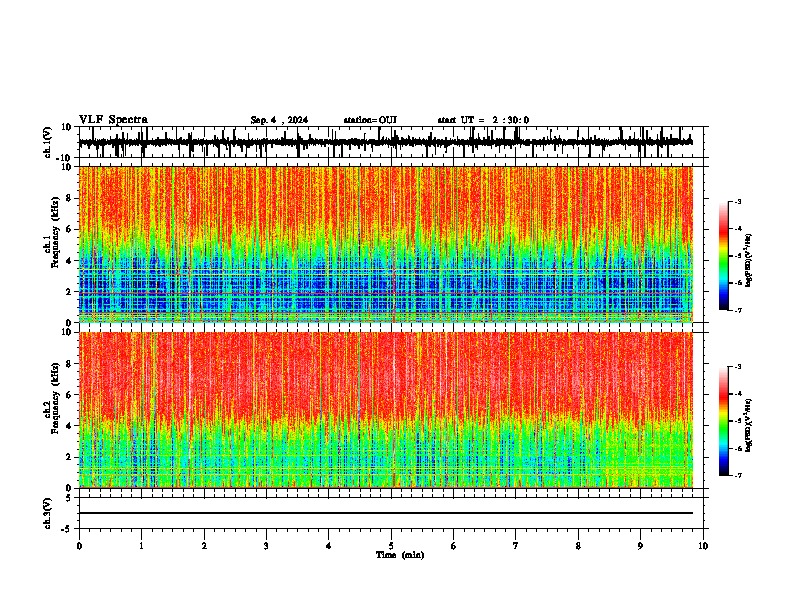Click the ch.2 spectrogram panel
The width and height of the screenshot is (792, 612).
click(x=385, y=410)
